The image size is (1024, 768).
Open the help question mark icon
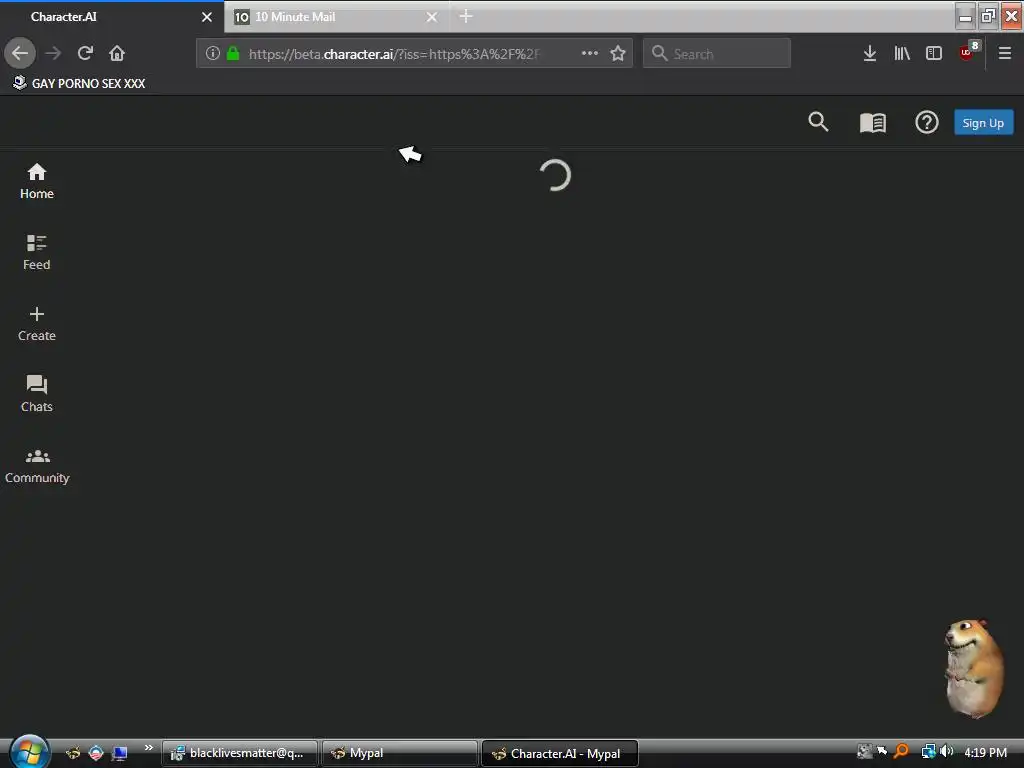tap(926, 122)
